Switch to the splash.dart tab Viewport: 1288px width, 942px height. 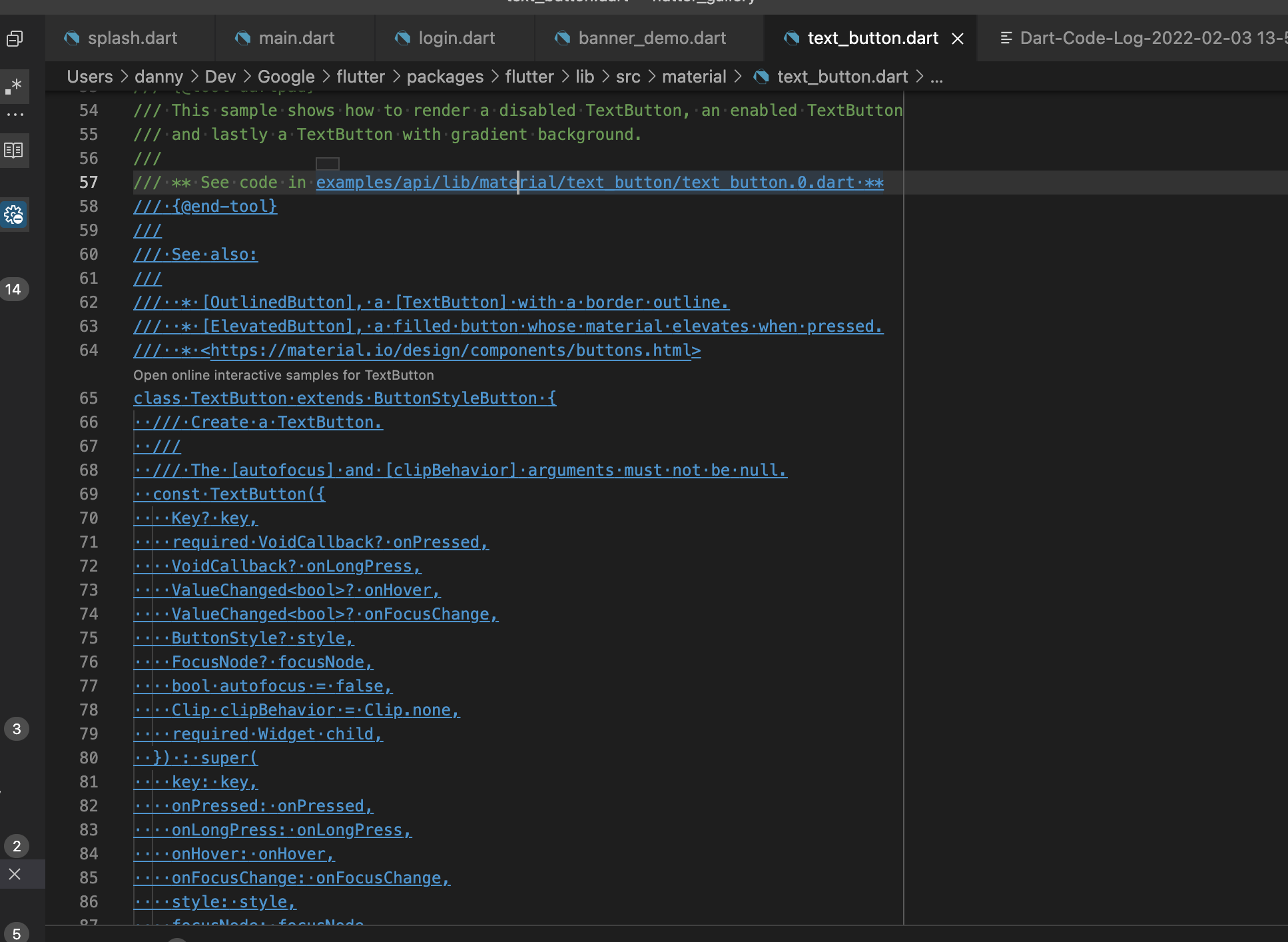[132, 38]
